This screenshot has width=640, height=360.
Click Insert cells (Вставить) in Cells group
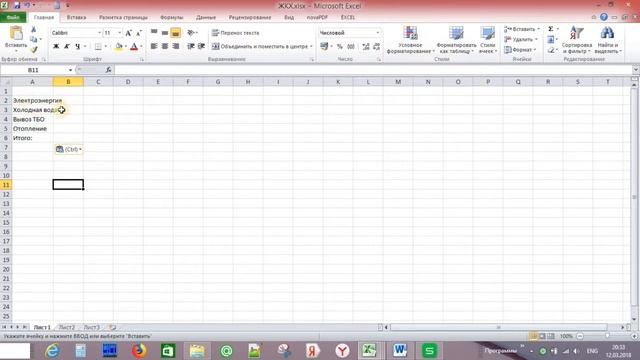tap(521, 29)
